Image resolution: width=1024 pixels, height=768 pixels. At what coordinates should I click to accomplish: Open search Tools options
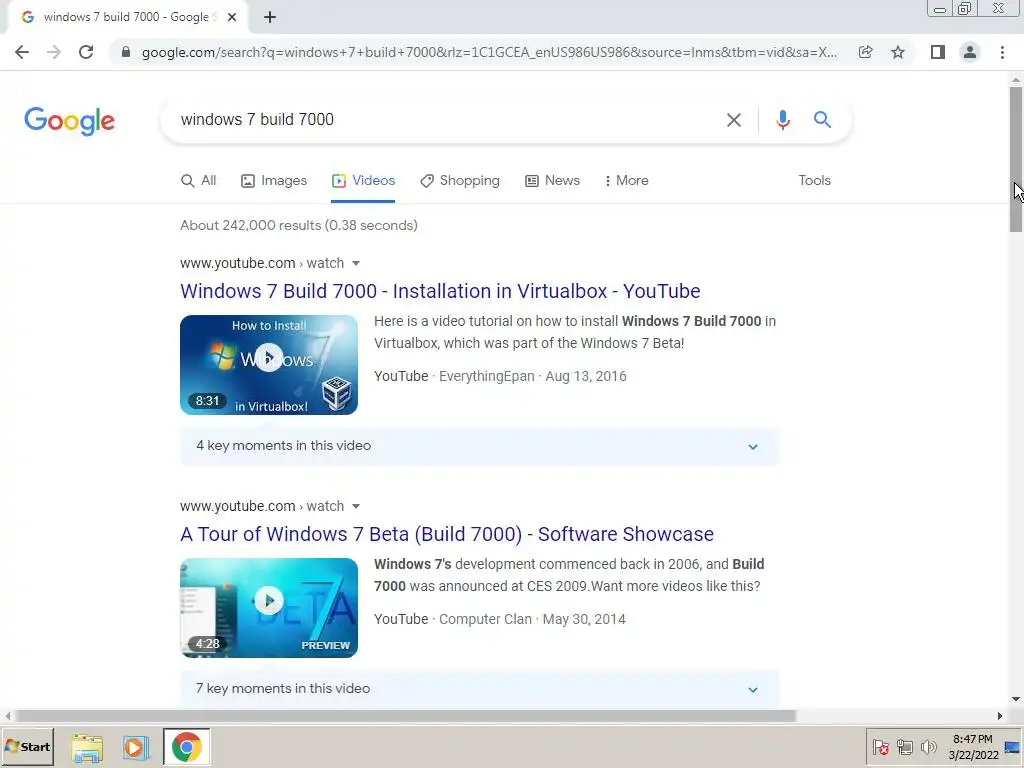(x=814, y=181)
